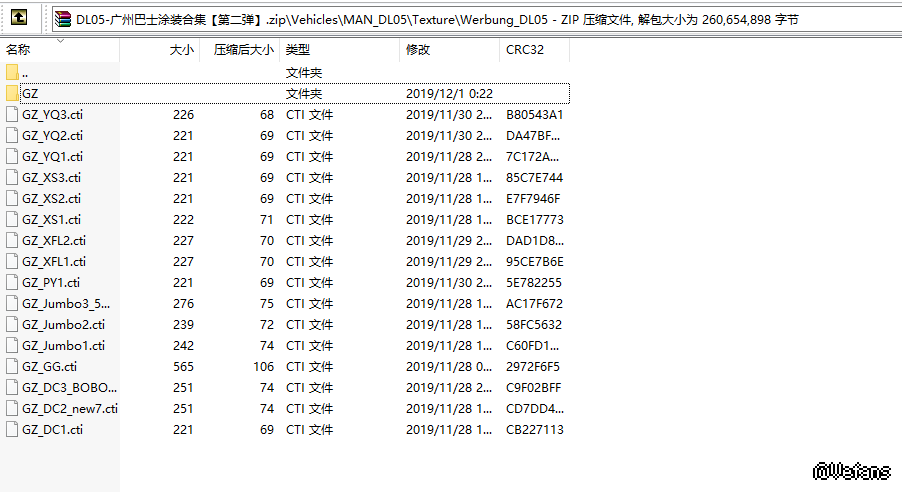This screenshot has height=492, width=902.
Task: Select file name GZ_XS1.cti
Action: click(51, 220)
